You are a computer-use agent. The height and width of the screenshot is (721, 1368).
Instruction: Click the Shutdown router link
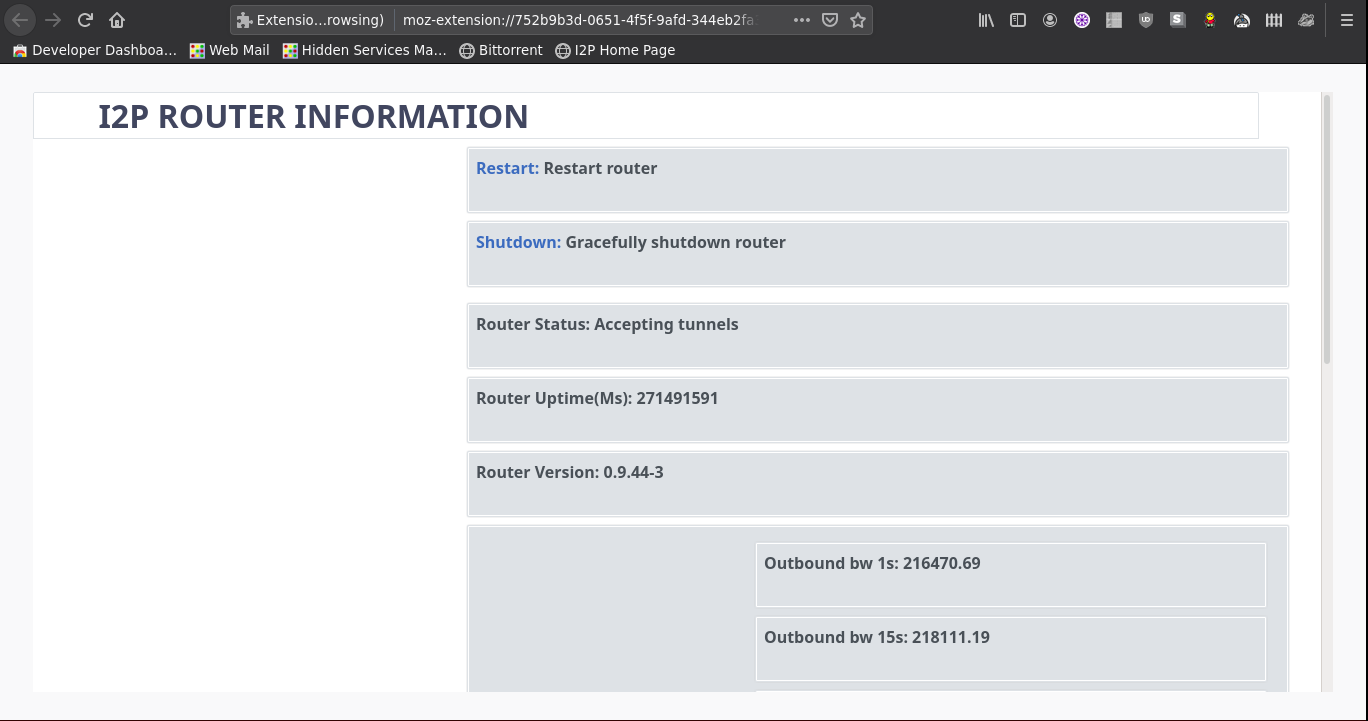518,242
